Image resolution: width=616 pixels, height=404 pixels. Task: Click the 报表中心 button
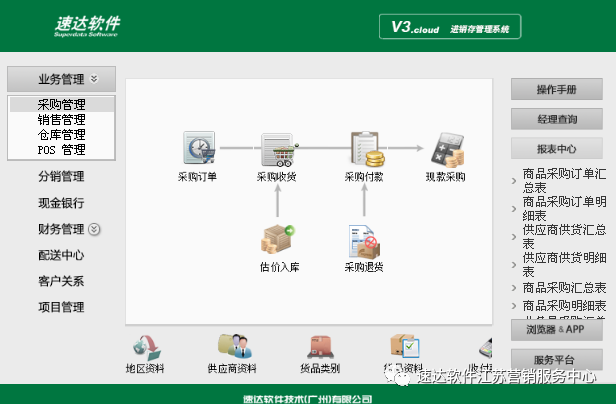(x=557, y=149)
